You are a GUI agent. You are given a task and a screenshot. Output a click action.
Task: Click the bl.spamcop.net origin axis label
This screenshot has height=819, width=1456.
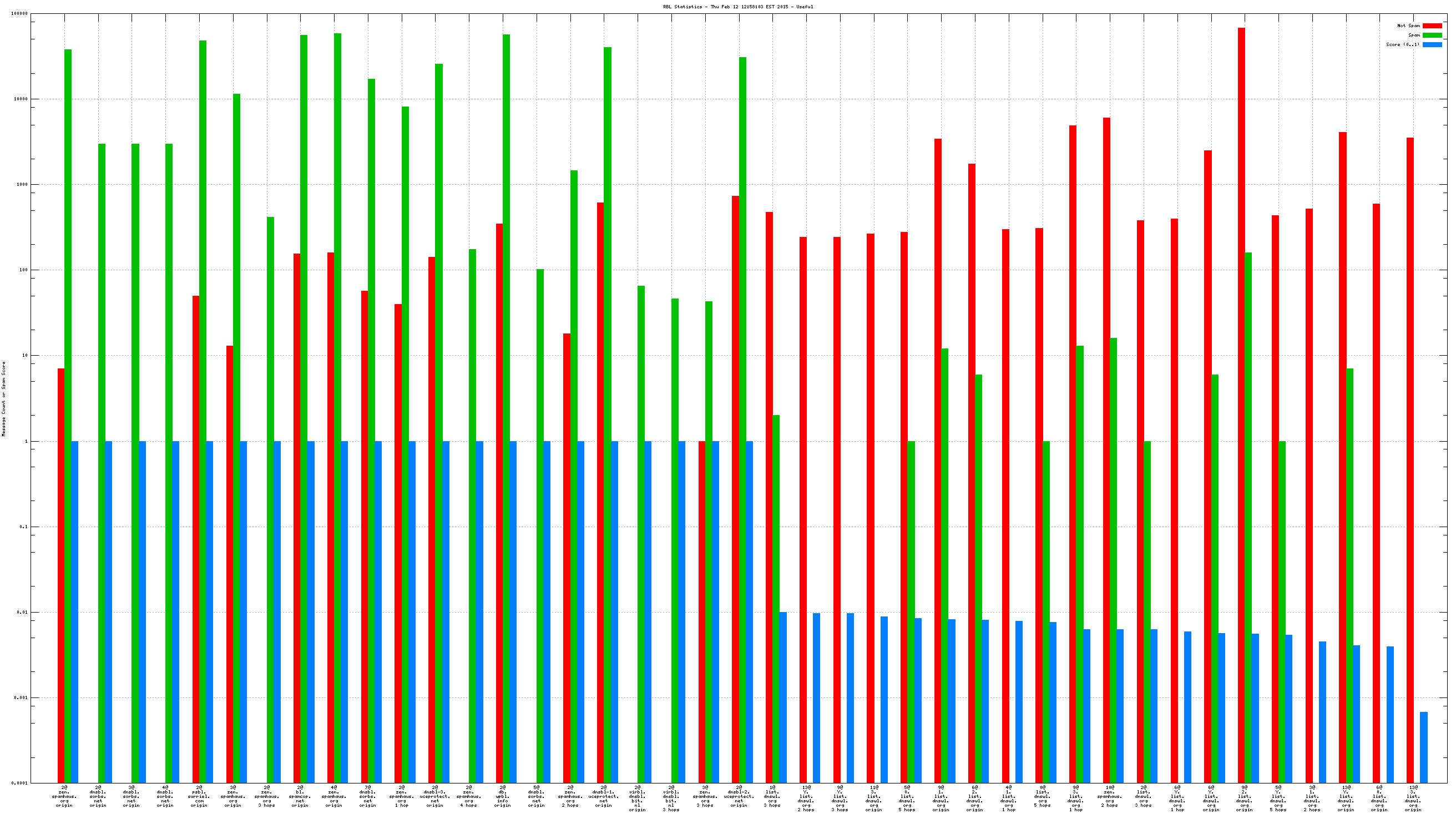(300, 796)
